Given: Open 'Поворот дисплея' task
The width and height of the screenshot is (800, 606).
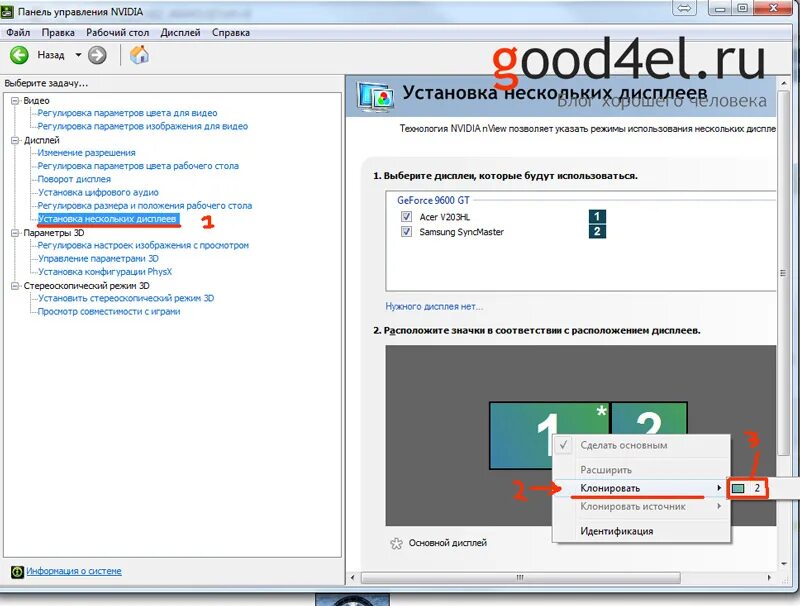Looking at the screenshot, I should tap(74, 179).
